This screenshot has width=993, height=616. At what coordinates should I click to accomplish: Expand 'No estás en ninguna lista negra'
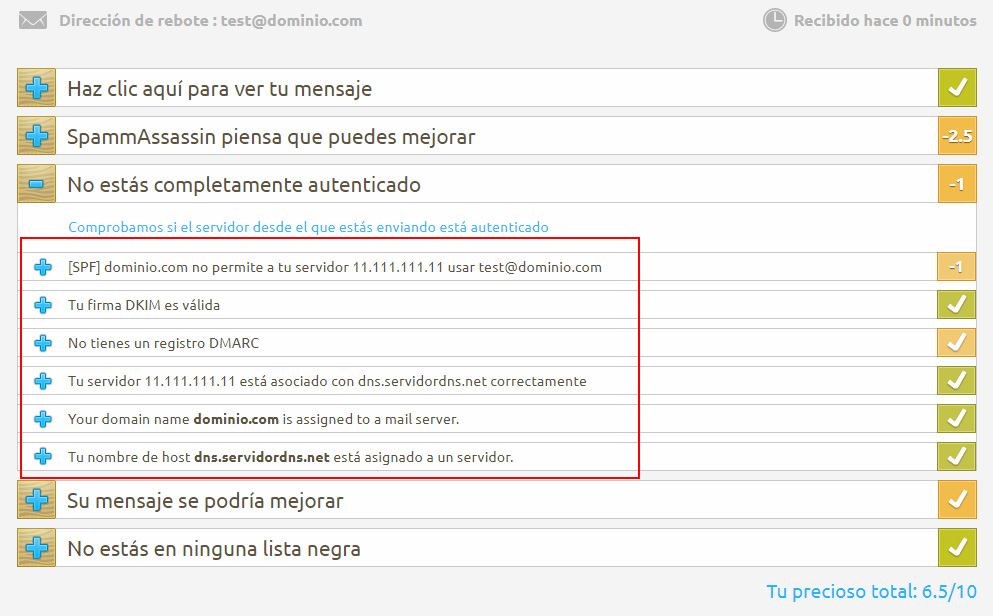(36, 548)
